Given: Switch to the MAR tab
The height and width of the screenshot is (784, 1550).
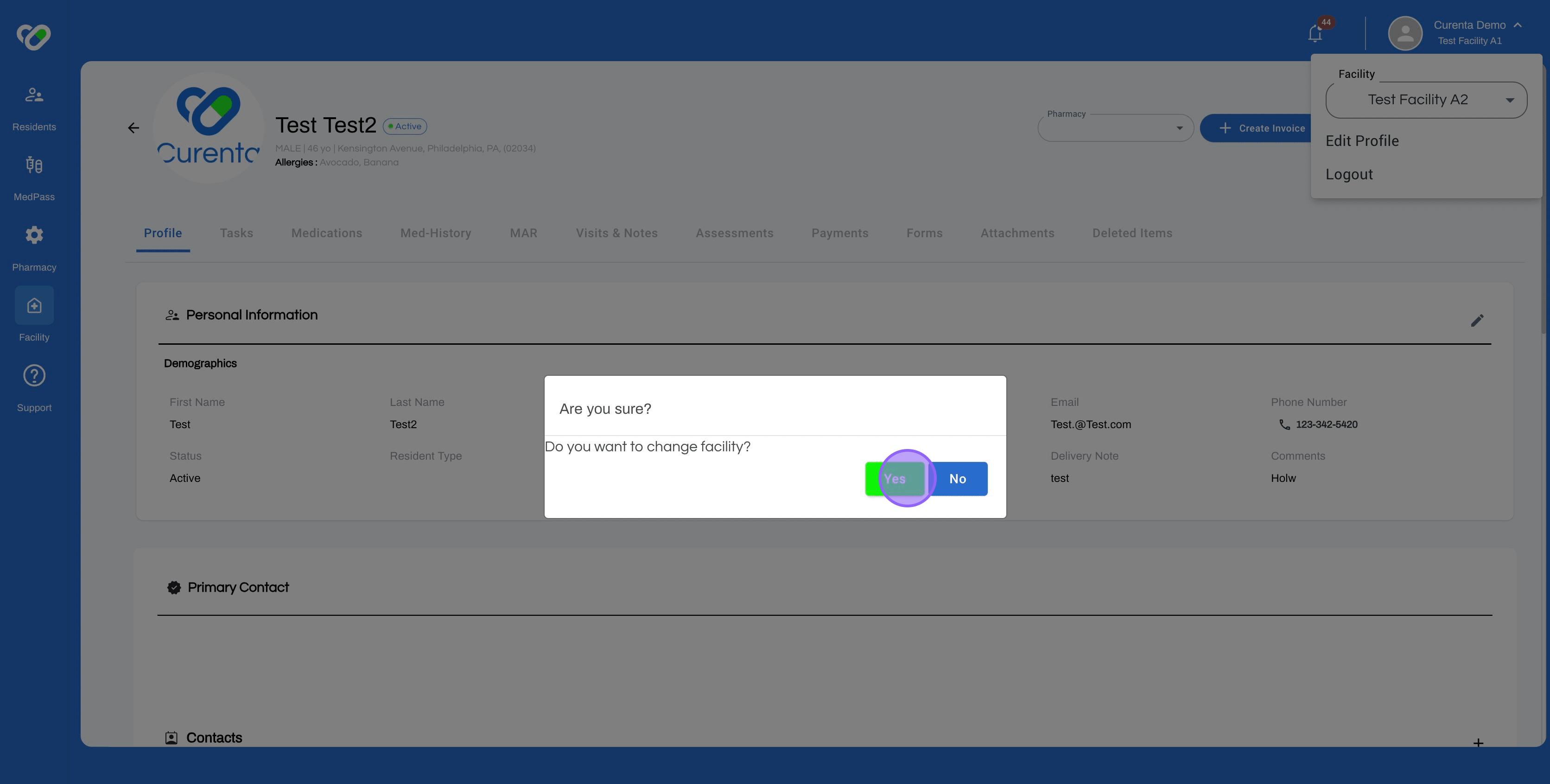Looking at the screenshot, I should tap(523, 234).
